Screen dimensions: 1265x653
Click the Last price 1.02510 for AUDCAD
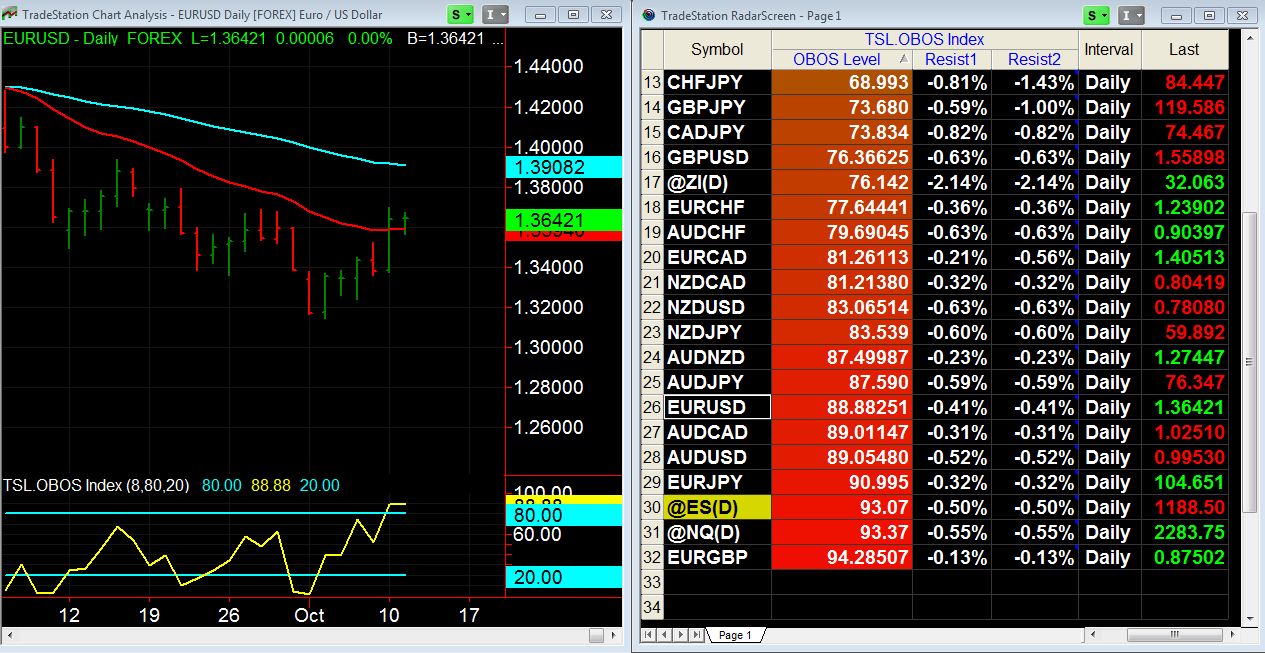(x=1184, y=432)
